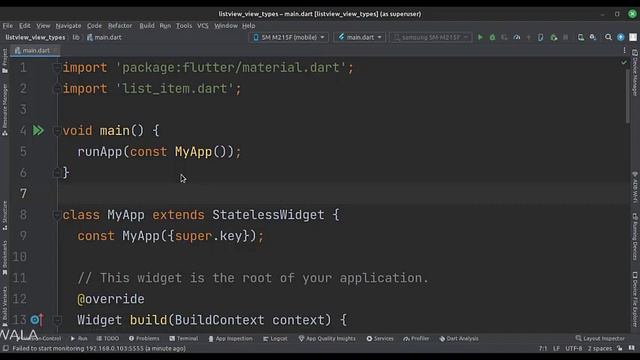The height and width of the screenshot is (360, 640).
Task: Collapse the import block fold on line 1
Action: point(57,67)
